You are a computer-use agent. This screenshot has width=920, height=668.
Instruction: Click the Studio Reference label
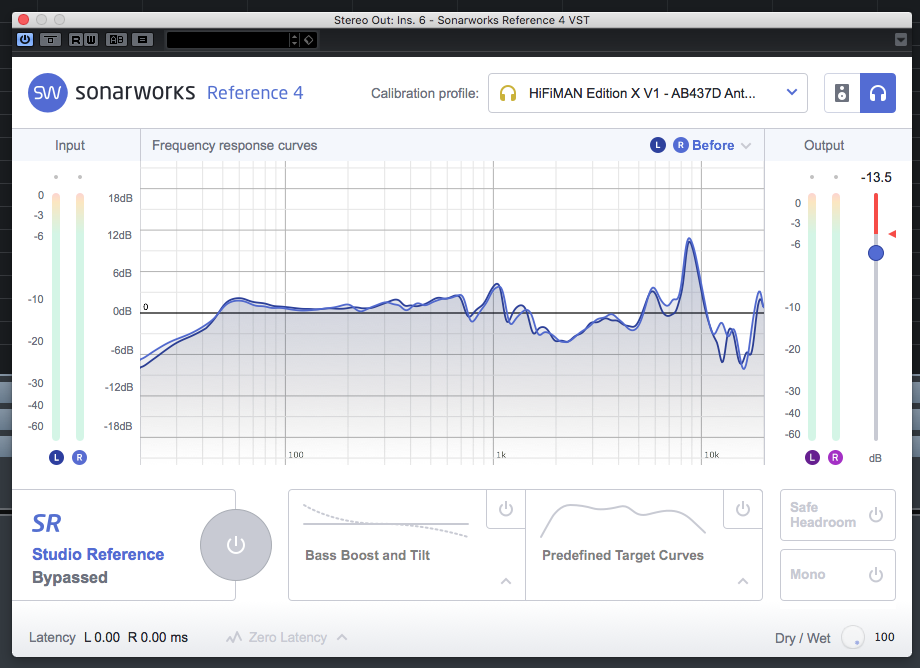click(98, 554)
